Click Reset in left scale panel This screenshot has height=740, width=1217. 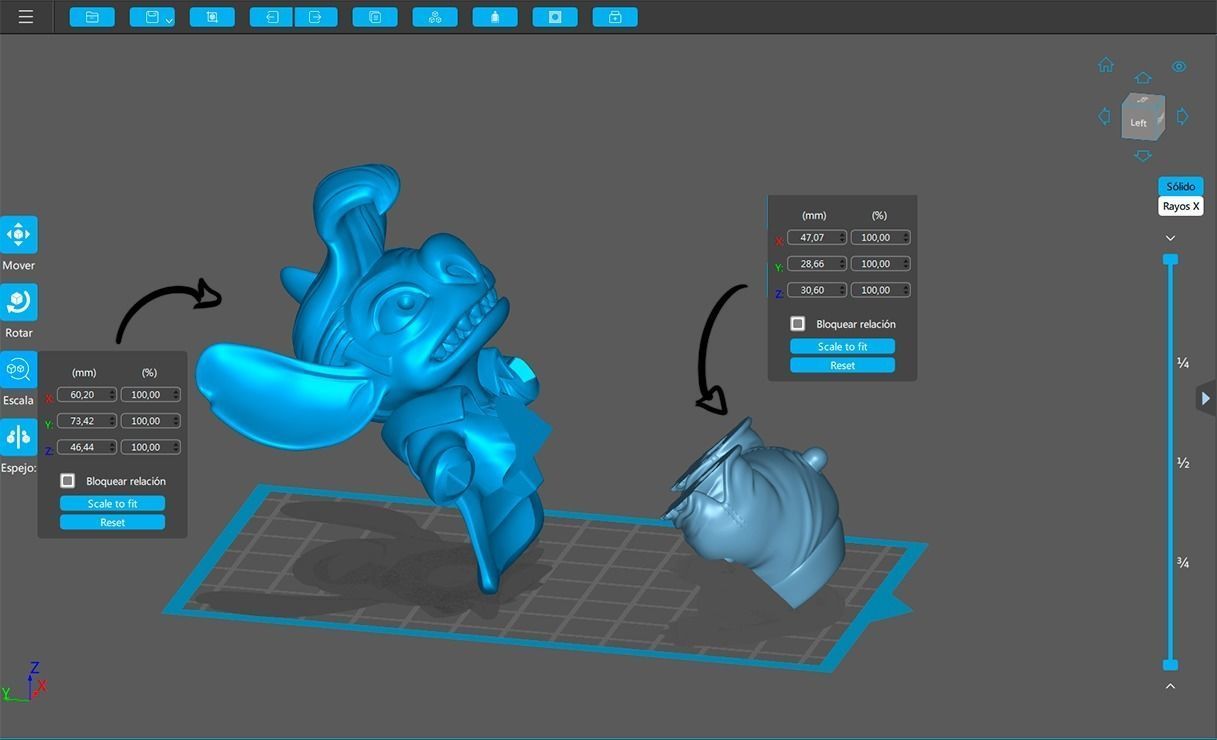[112, 522]
